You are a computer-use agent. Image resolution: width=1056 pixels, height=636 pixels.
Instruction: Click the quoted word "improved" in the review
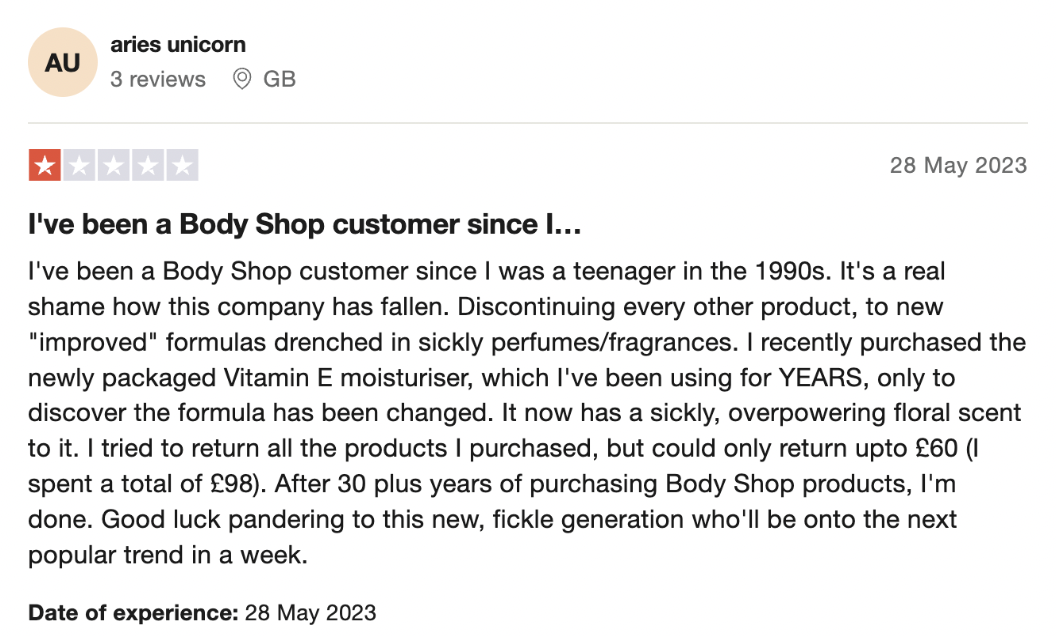click(92, 342)
